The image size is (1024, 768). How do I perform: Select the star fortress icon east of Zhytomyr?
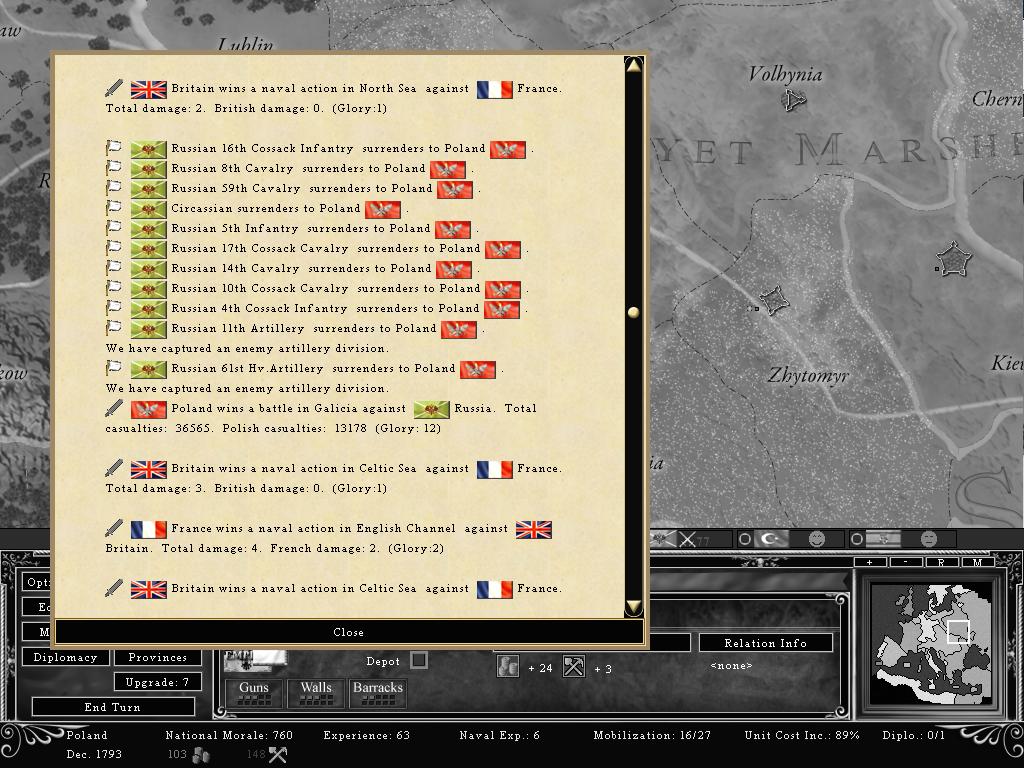coord(954,259)
